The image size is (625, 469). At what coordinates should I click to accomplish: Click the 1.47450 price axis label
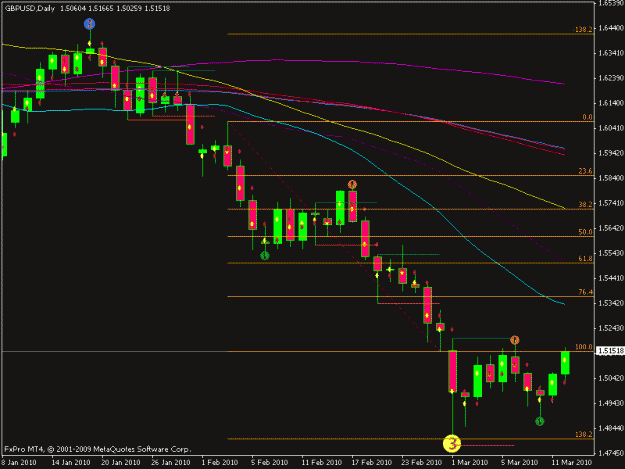point(610,453)
